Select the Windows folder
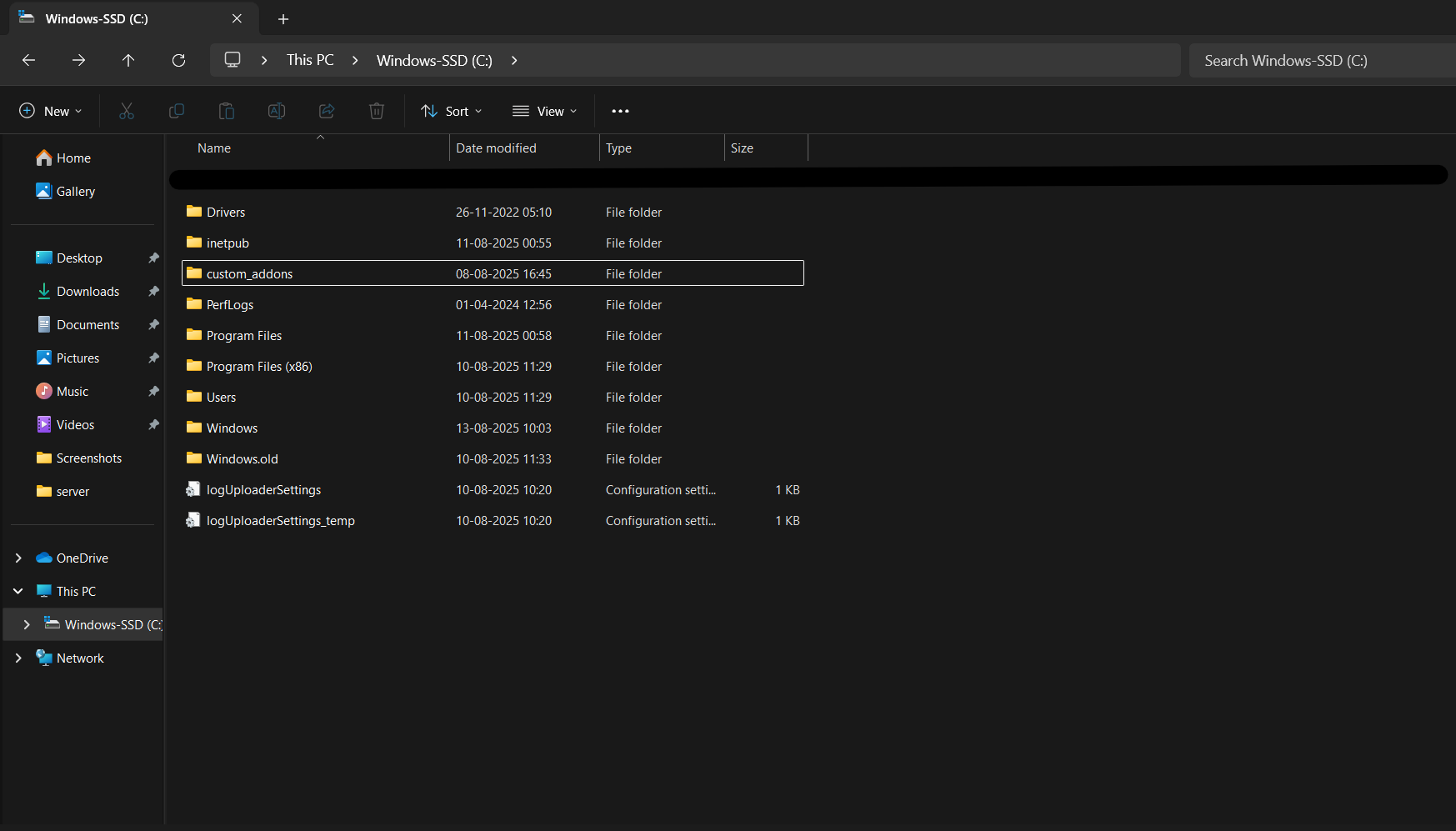Image resolution: width=1456 pixels, height=831 pixels. click(232, 428)
